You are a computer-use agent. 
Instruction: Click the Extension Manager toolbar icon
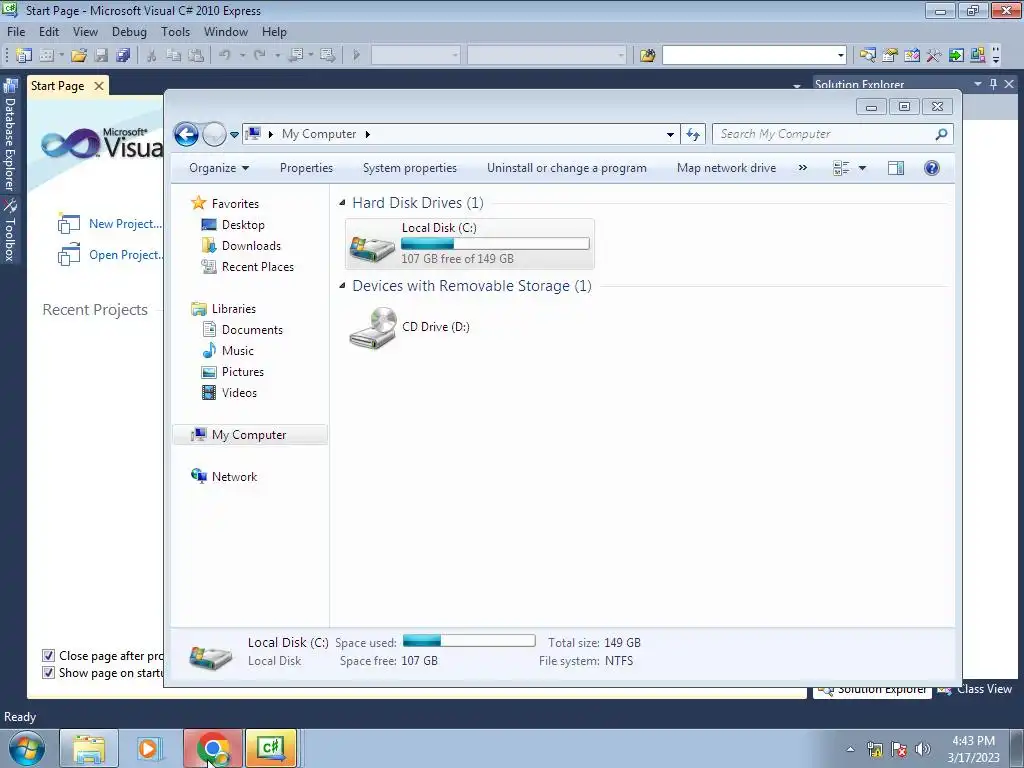[978, 56]
